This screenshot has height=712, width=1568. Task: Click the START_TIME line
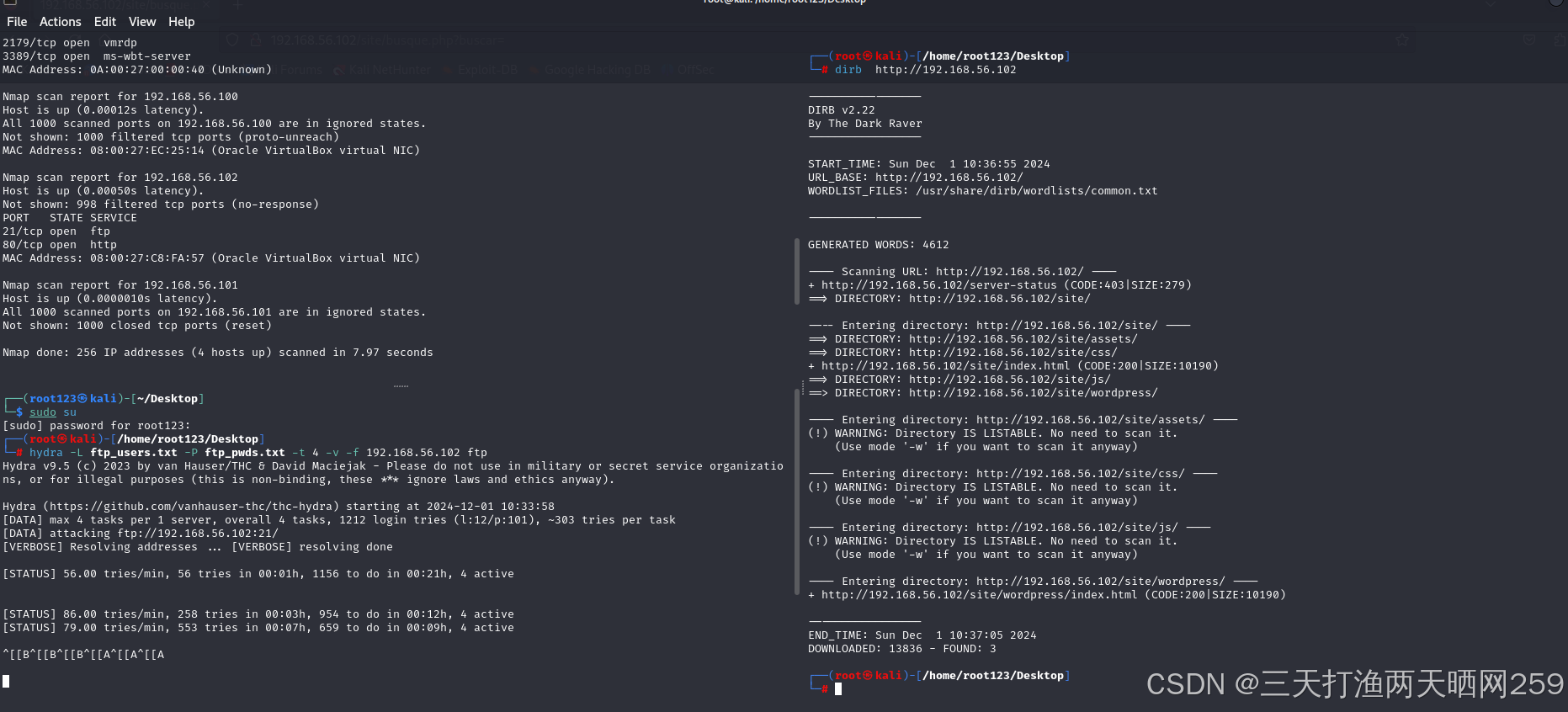point(929,164)
